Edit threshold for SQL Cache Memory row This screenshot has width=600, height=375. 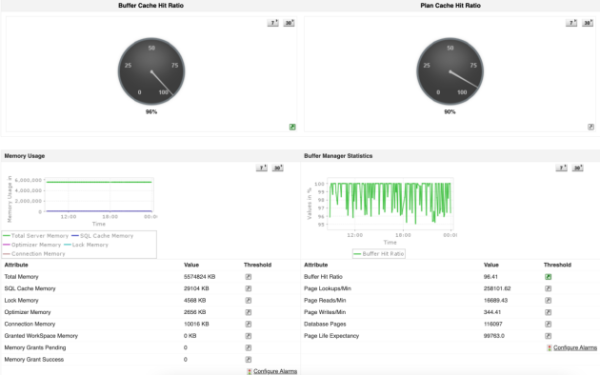[x=248, y=289]
